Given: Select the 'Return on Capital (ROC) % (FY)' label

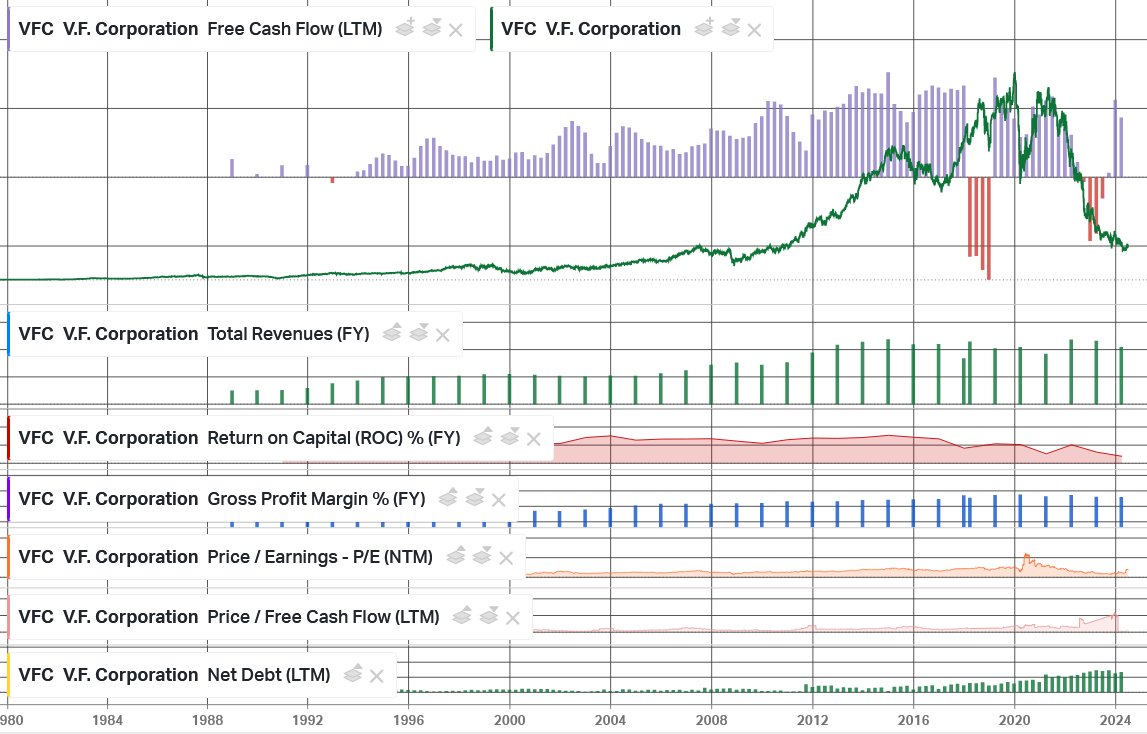Looking at the screenshot, I should [x=334, y=438].
